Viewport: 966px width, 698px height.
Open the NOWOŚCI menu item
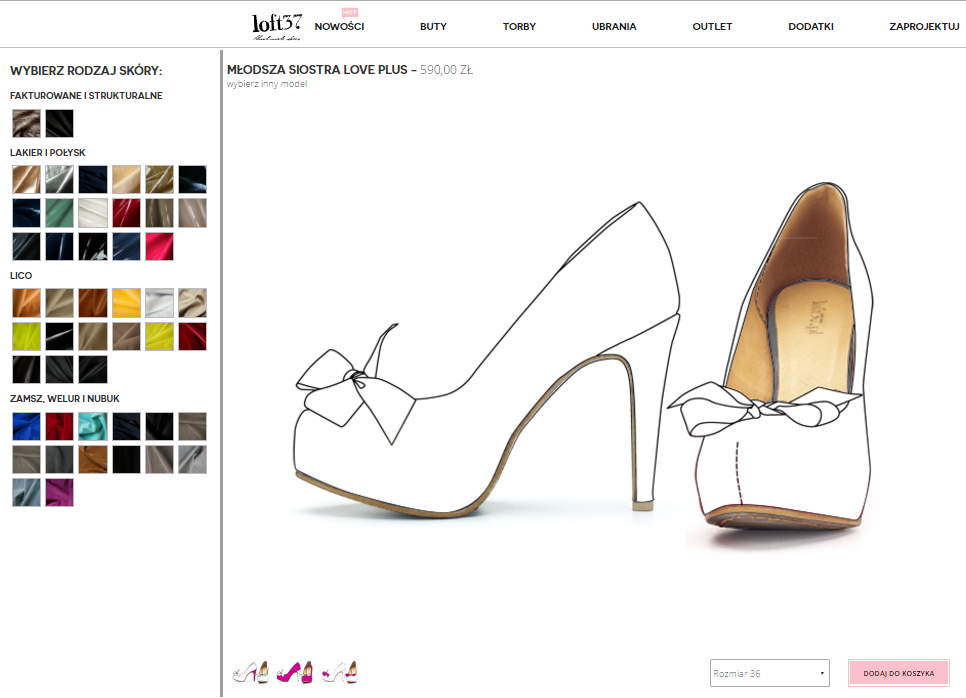[339, 27]
